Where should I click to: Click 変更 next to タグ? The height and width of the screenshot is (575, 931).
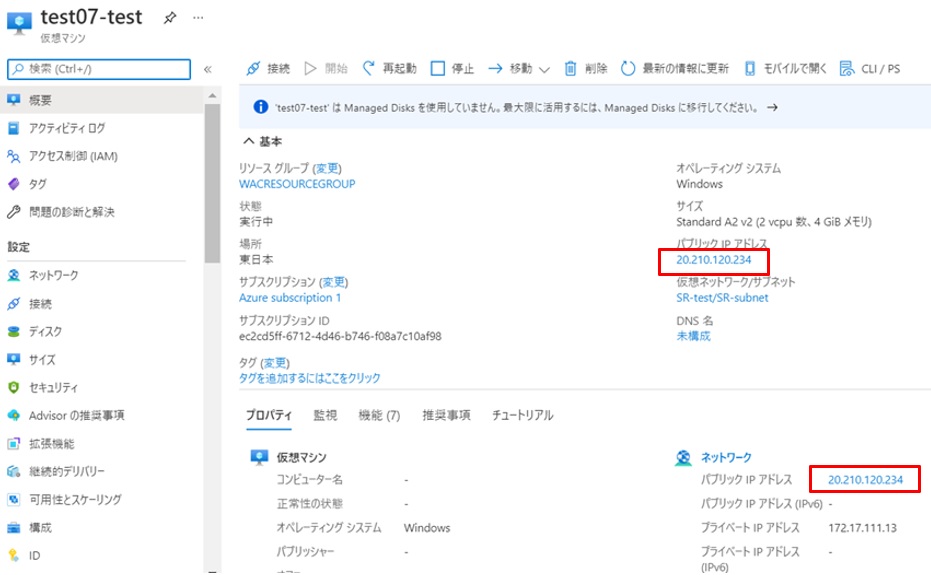[x=275, y=362]
